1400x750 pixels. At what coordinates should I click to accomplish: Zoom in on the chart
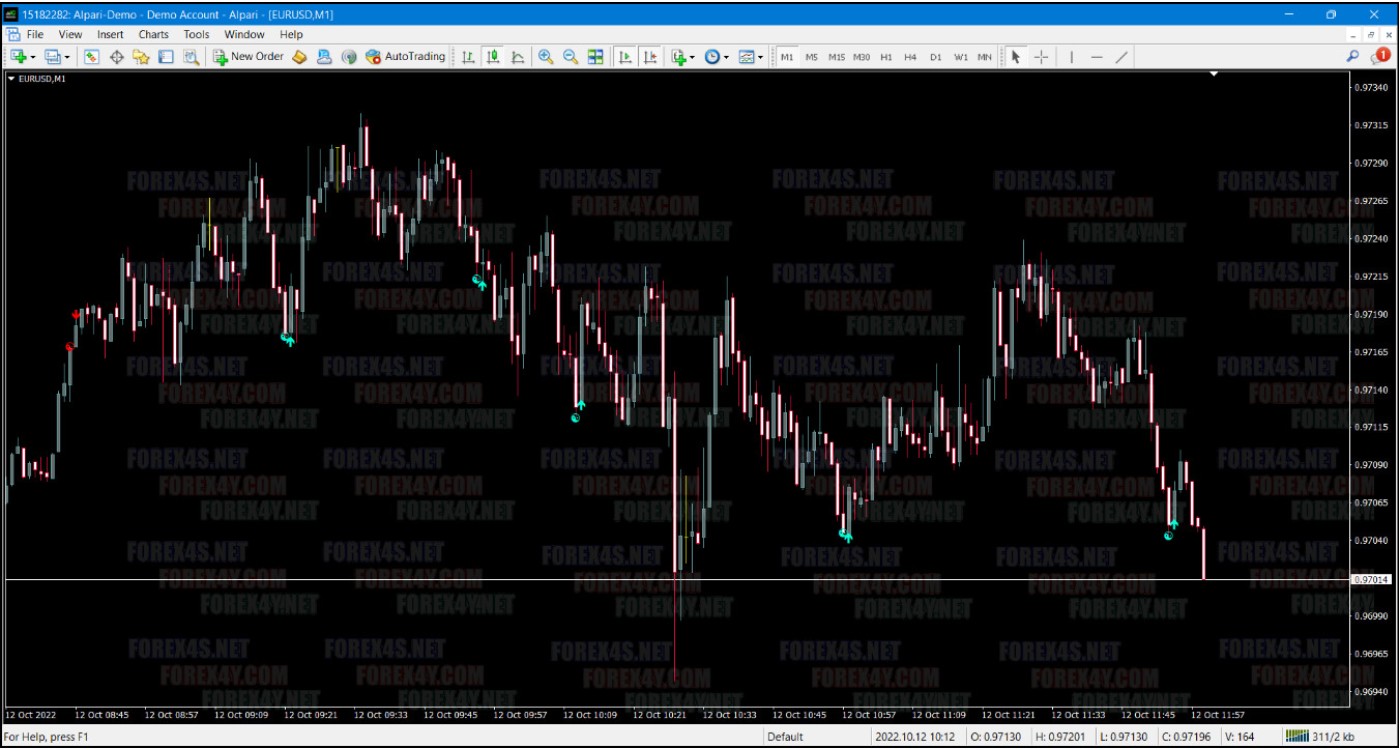pyautogui.click(x=546, y=57)
